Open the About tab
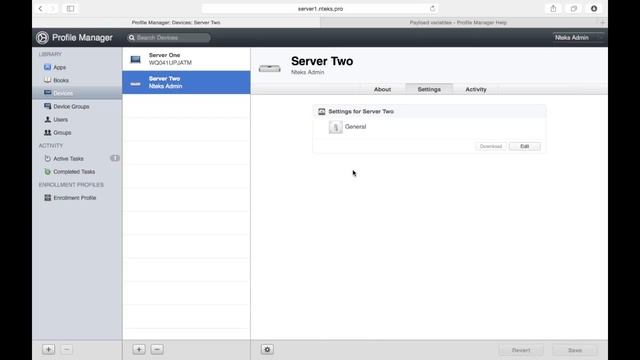Image resolution: width=640 pixels, height=360 pixels. tap(382, 89)
